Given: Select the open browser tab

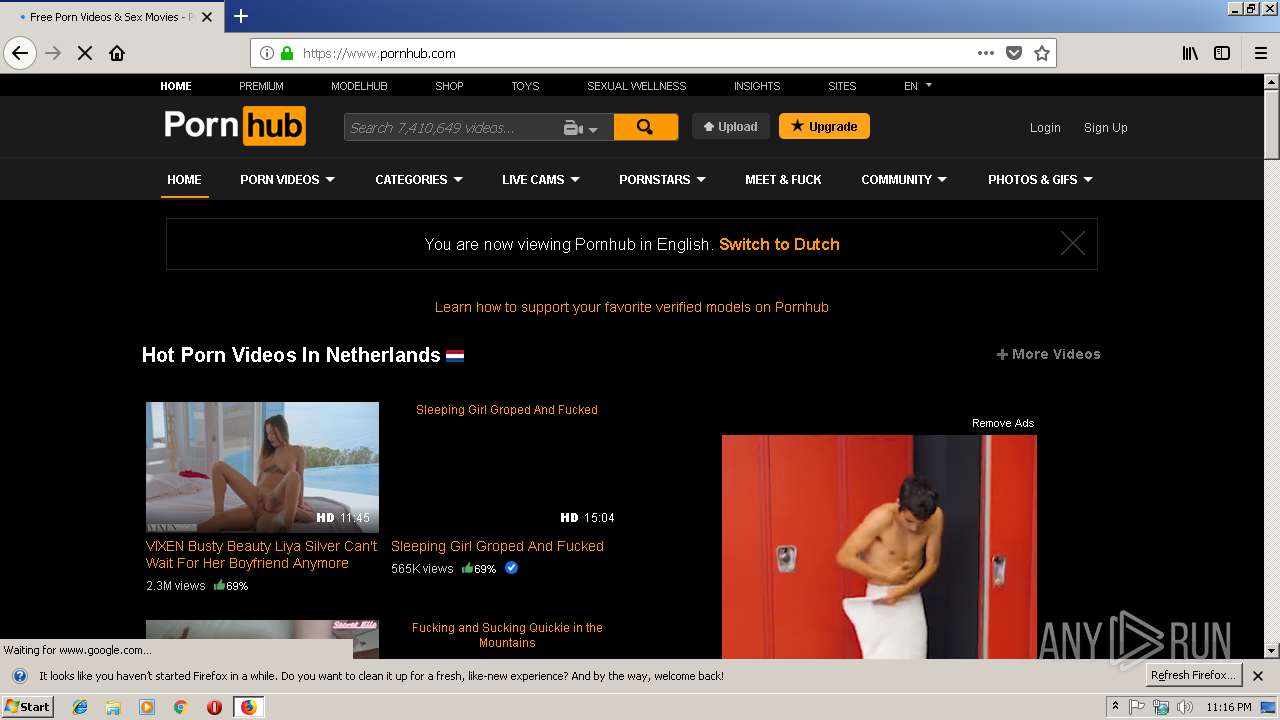Looking at the screenshot, I should pyautogui.click(x=111, y=17).
